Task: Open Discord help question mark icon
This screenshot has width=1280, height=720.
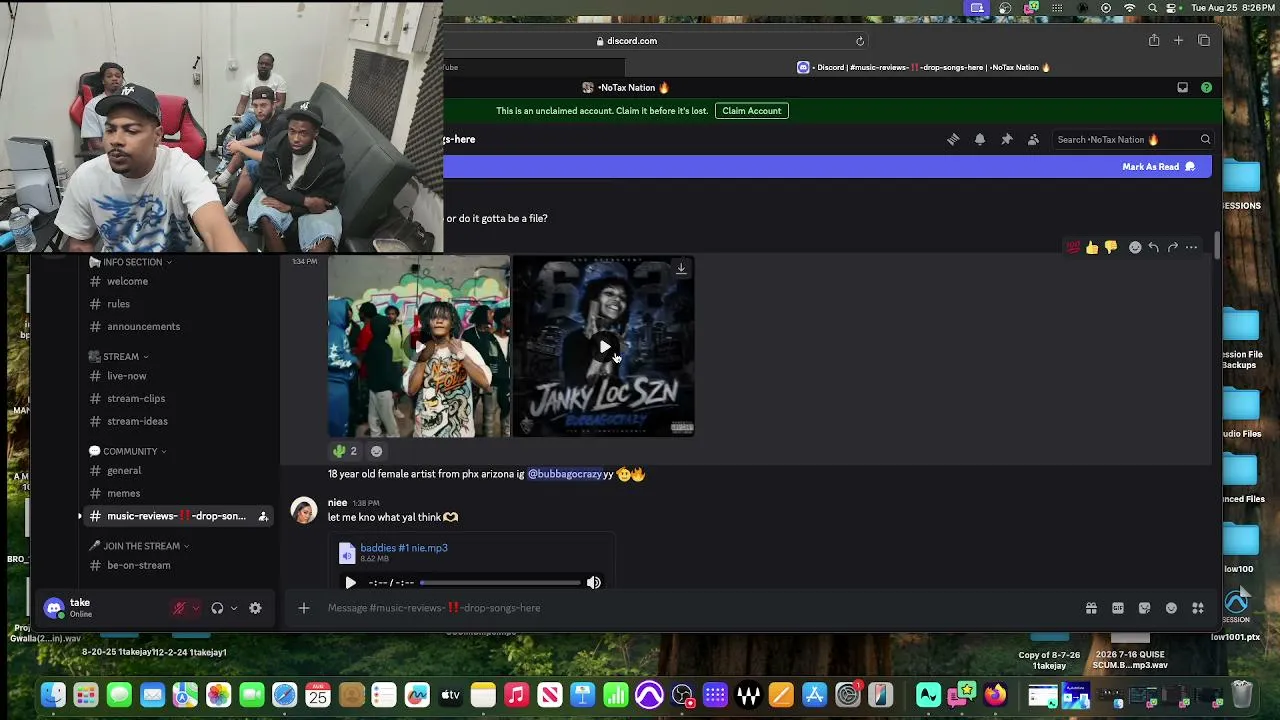Action: [1206, 87]
